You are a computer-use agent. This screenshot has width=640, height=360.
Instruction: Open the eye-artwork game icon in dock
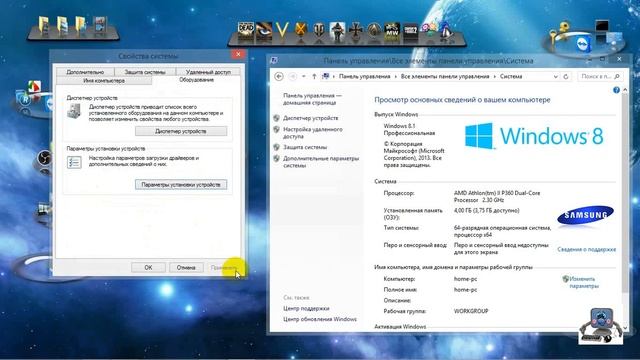264,31
